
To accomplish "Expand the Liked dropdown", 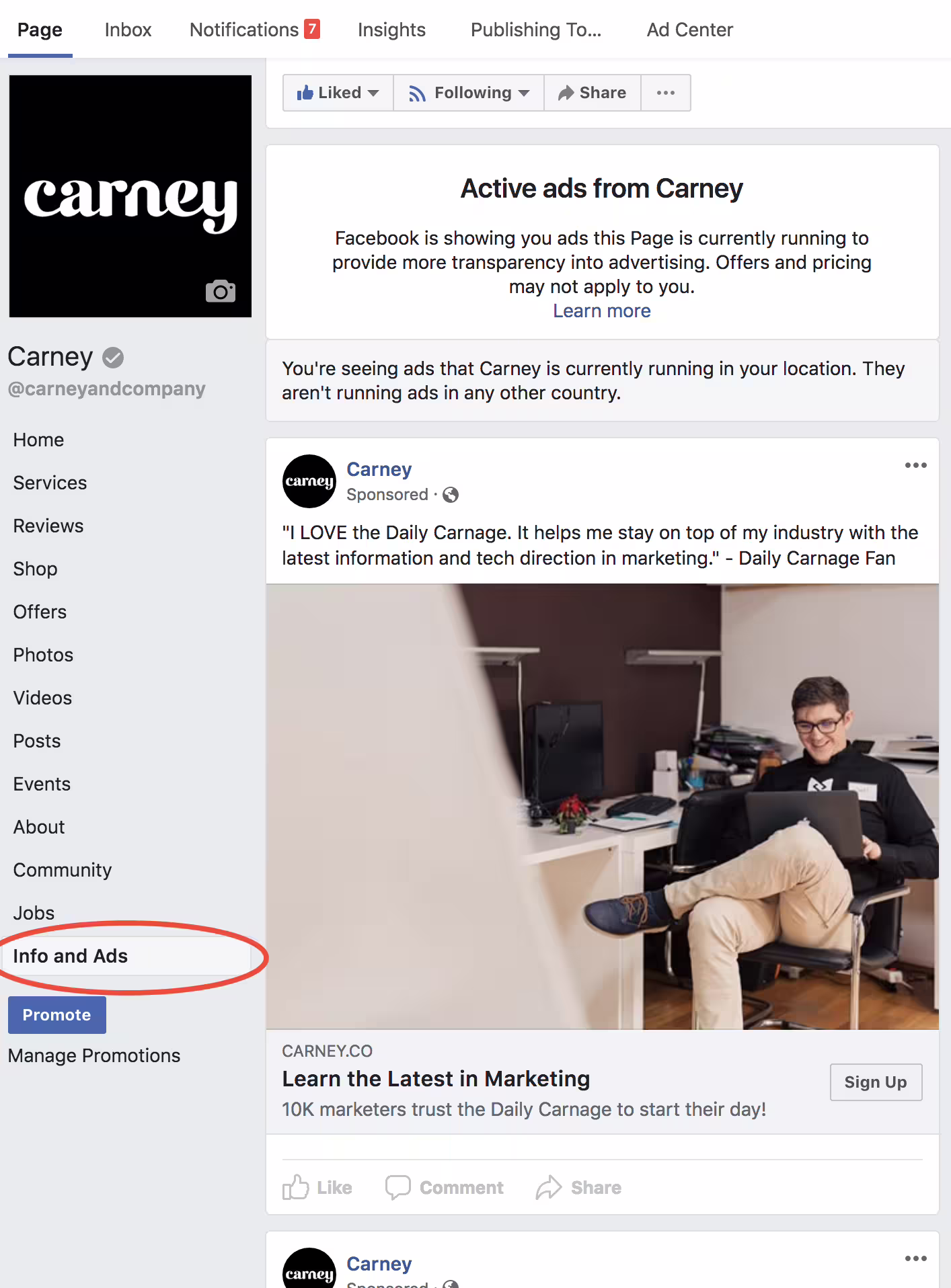I will (338, 93).
